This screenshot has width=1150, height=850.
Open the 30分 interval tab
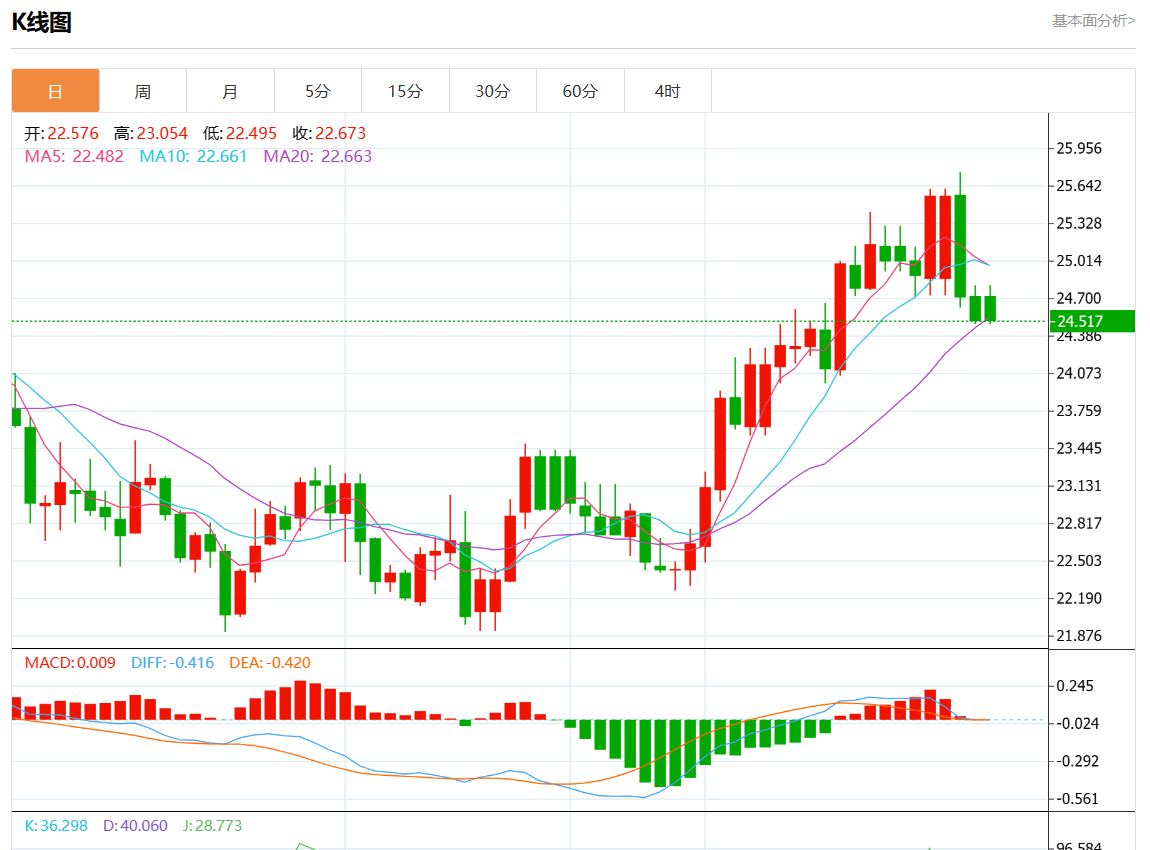click(493, 91)
